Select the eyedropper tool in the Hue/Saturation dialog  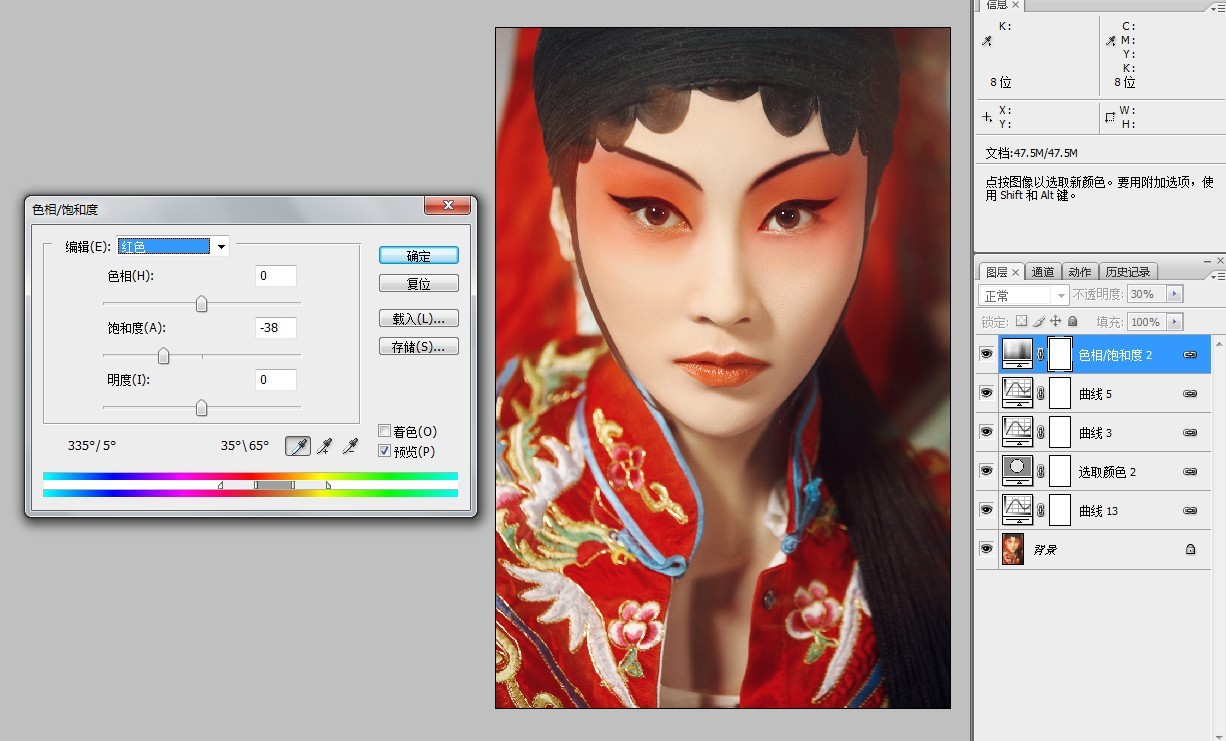[x=298, y=446]
